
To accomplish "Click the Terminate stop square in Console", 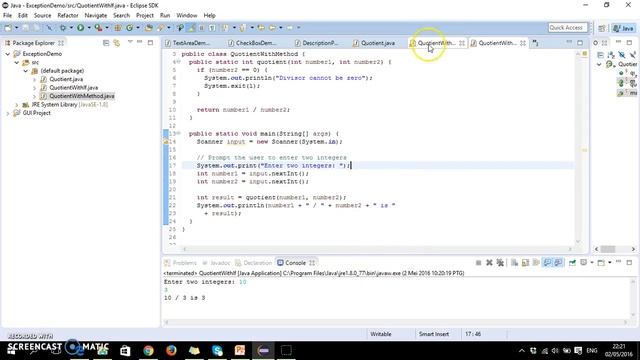I will click(x=478, y=263).
